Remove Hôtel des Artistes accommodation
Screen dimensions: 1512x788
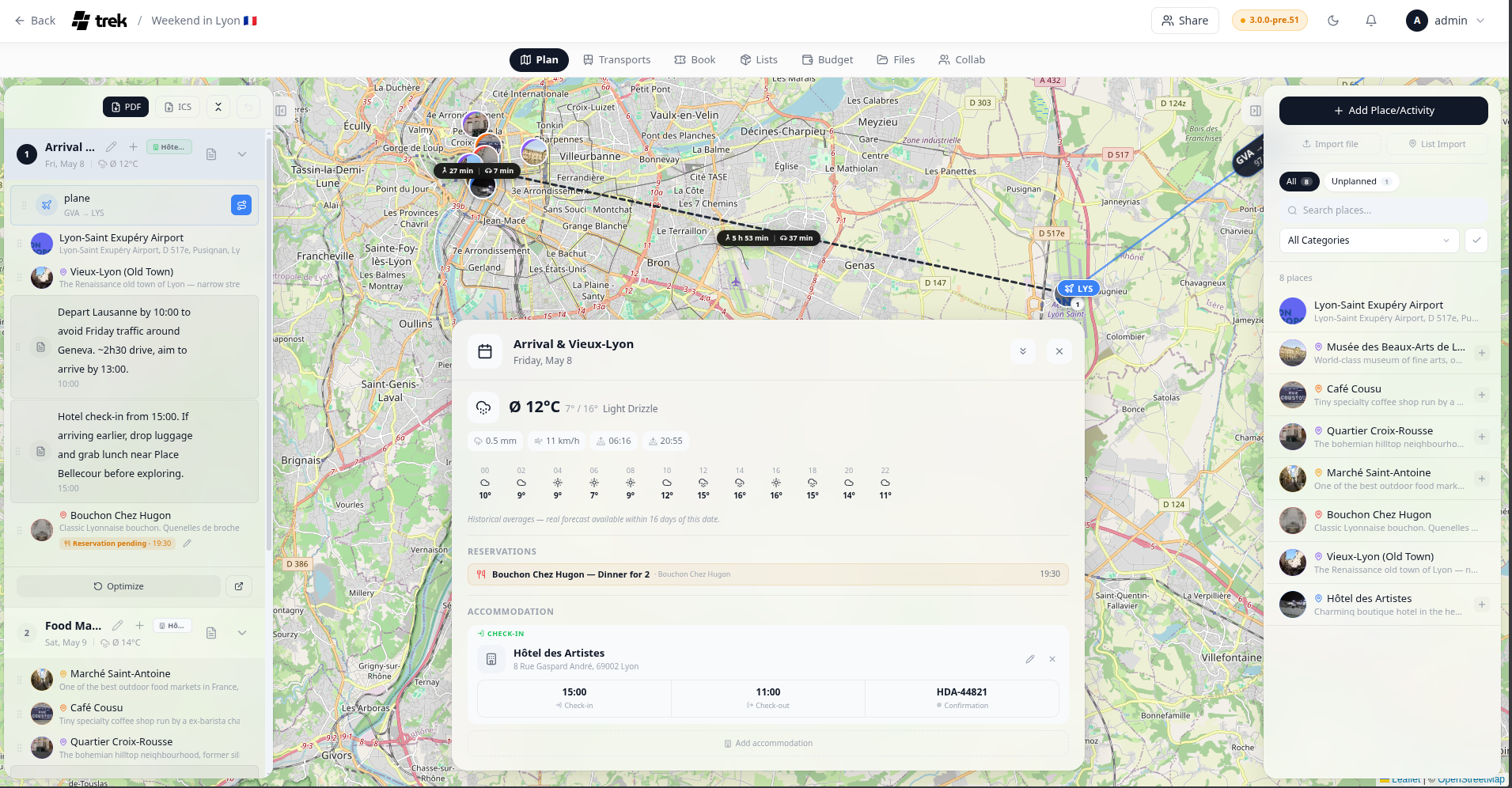[1052, 659]
